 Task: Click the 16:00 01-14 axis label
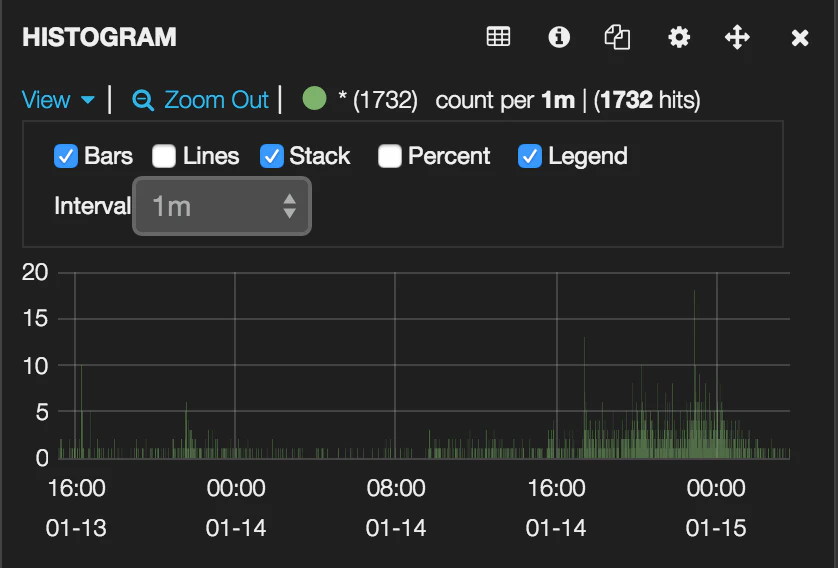556,508
